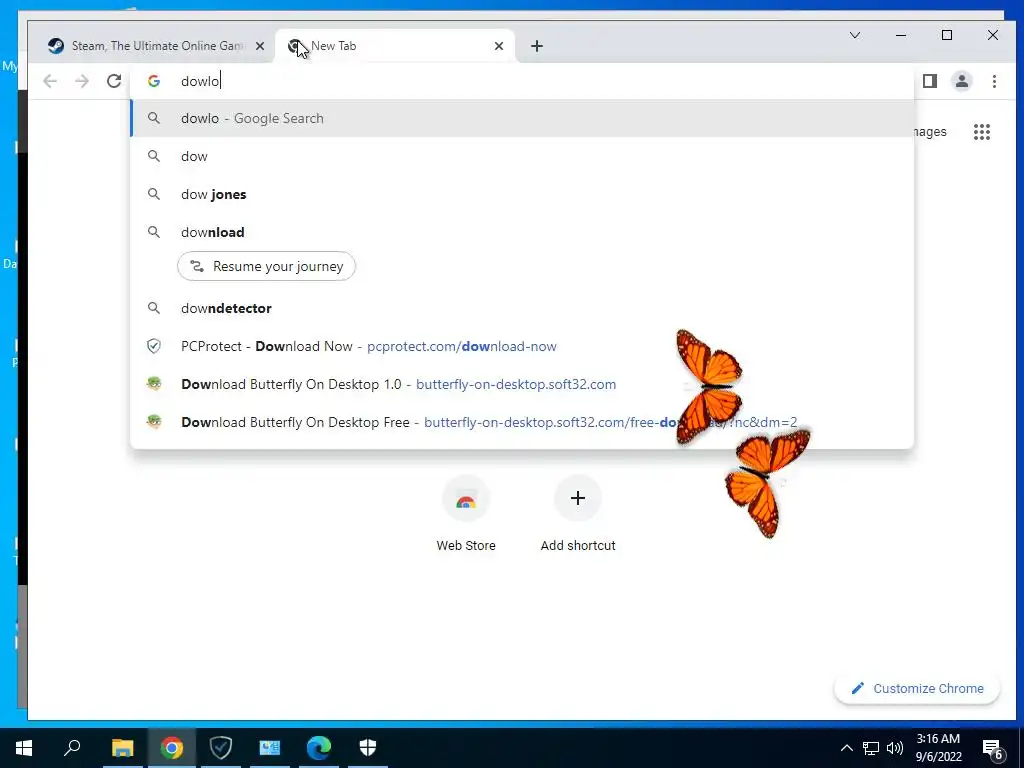Expand the tab search chevron

[x=854, y=35]
